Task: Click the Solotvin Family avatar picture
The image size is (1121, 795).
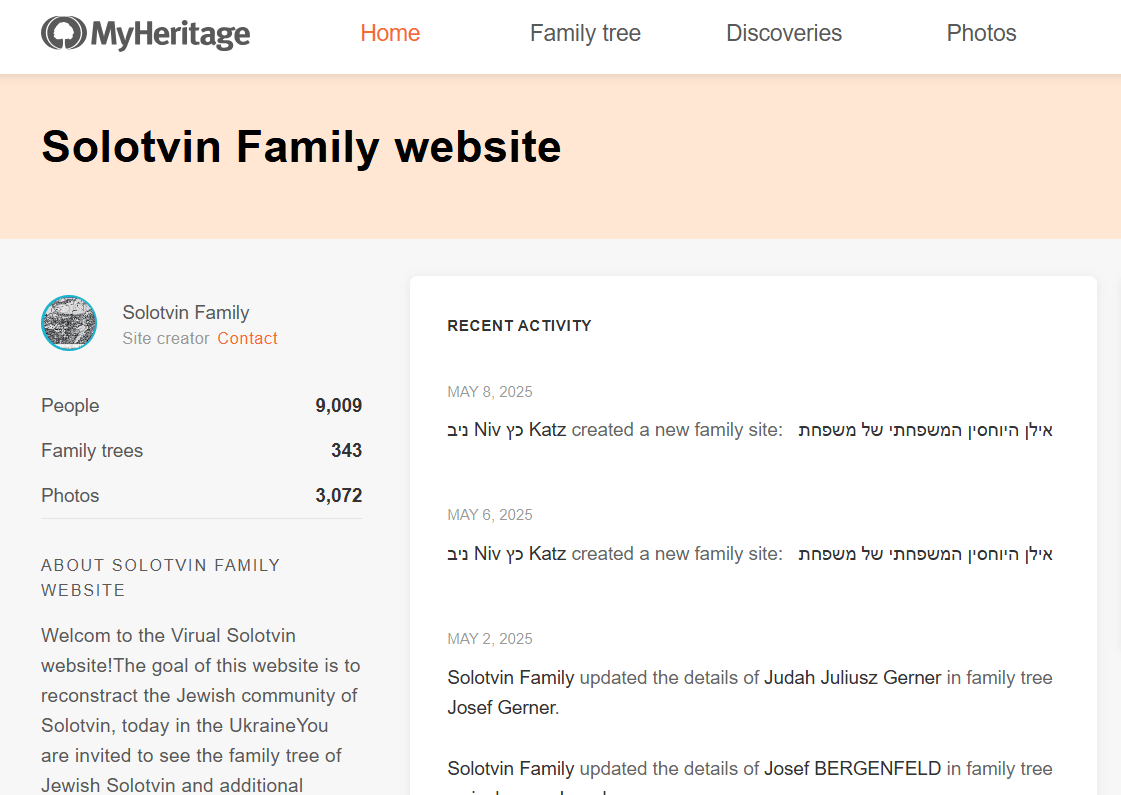Action: click(x=69, y=323)
